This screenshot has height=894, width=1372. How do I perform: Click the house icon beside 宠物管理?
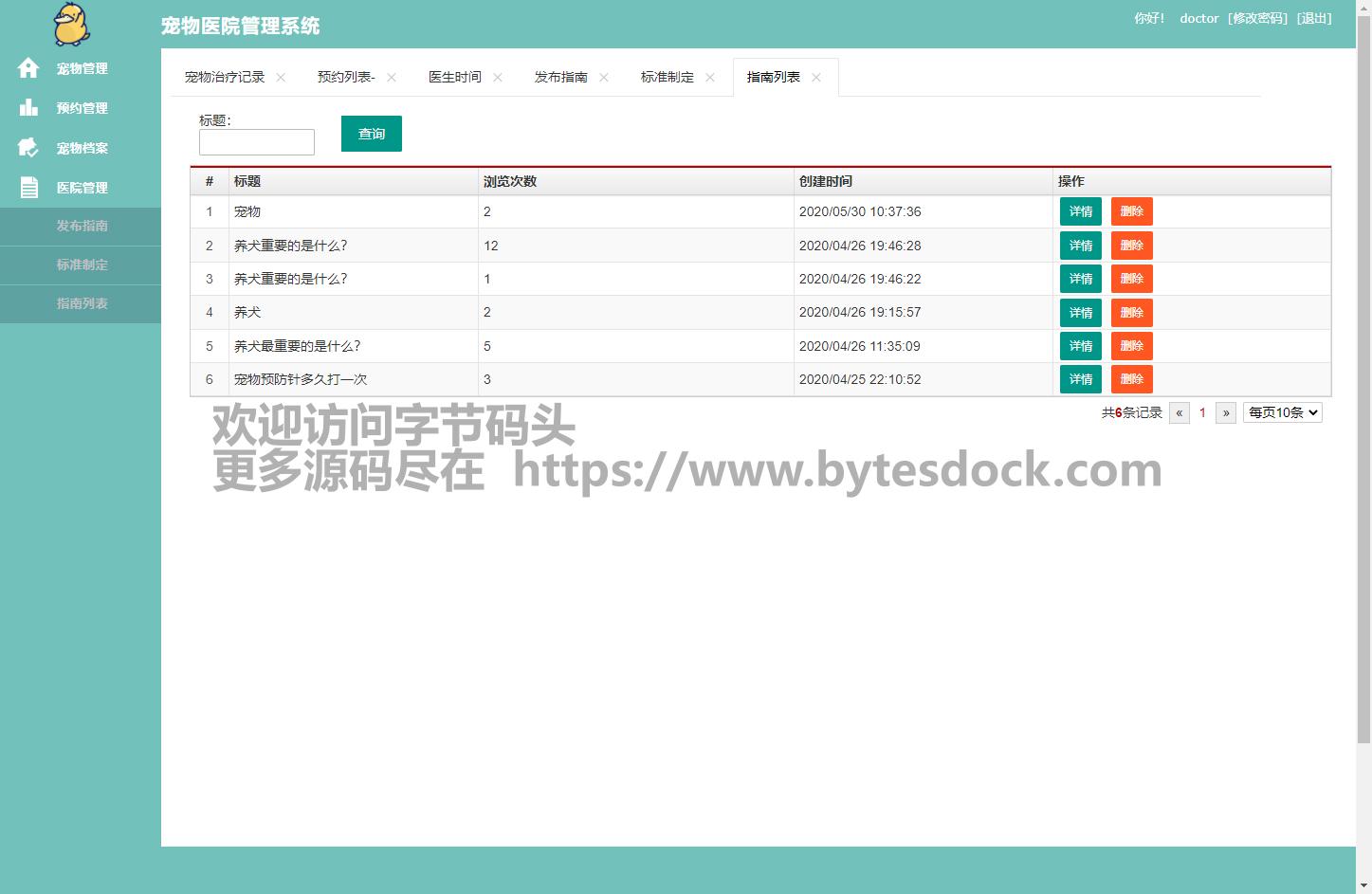click(28, 68)
